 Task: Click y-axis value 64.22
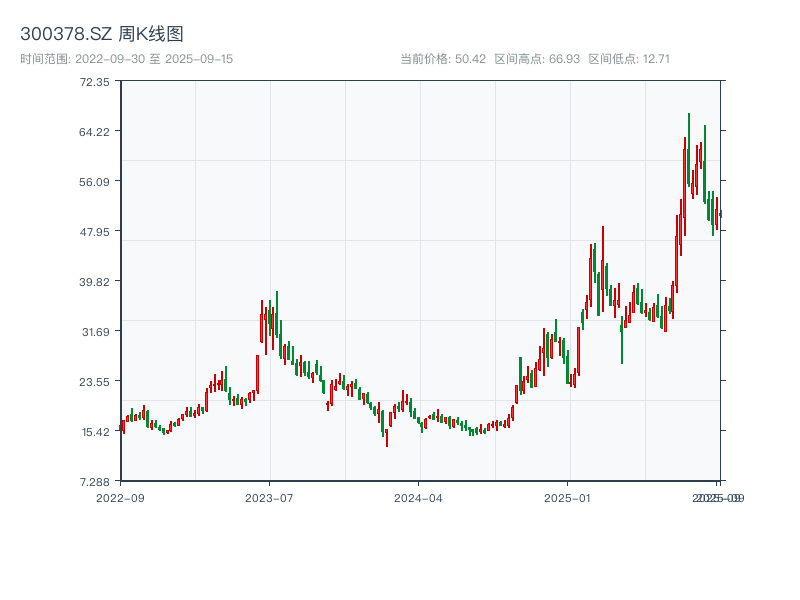pos(94,132)
